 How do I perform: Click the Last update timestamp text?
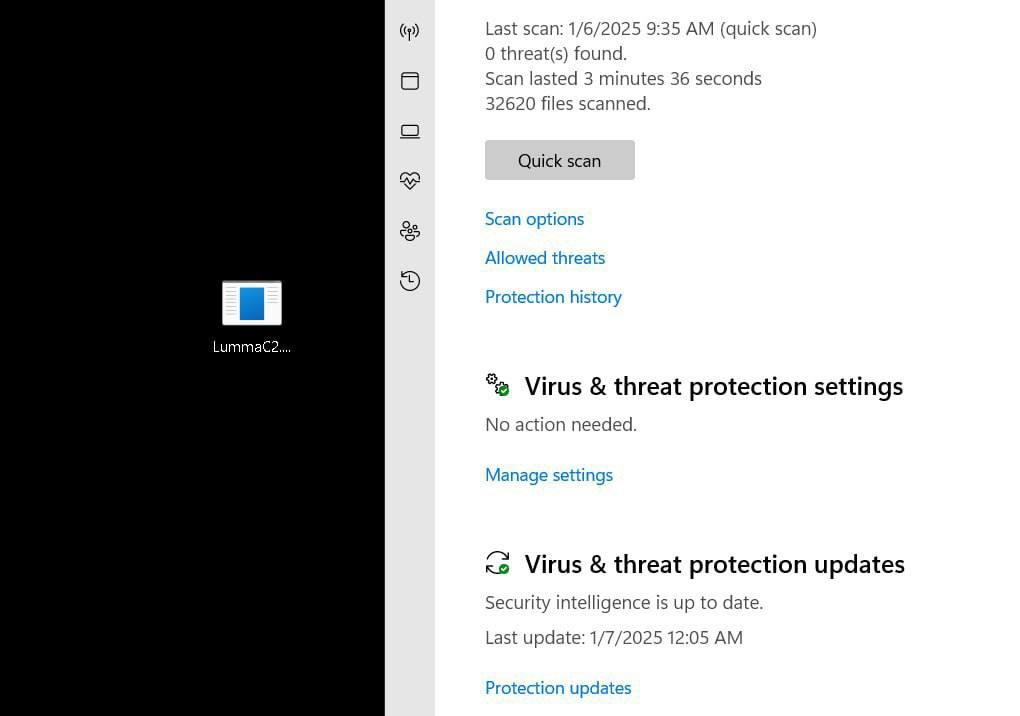(613, 638)
